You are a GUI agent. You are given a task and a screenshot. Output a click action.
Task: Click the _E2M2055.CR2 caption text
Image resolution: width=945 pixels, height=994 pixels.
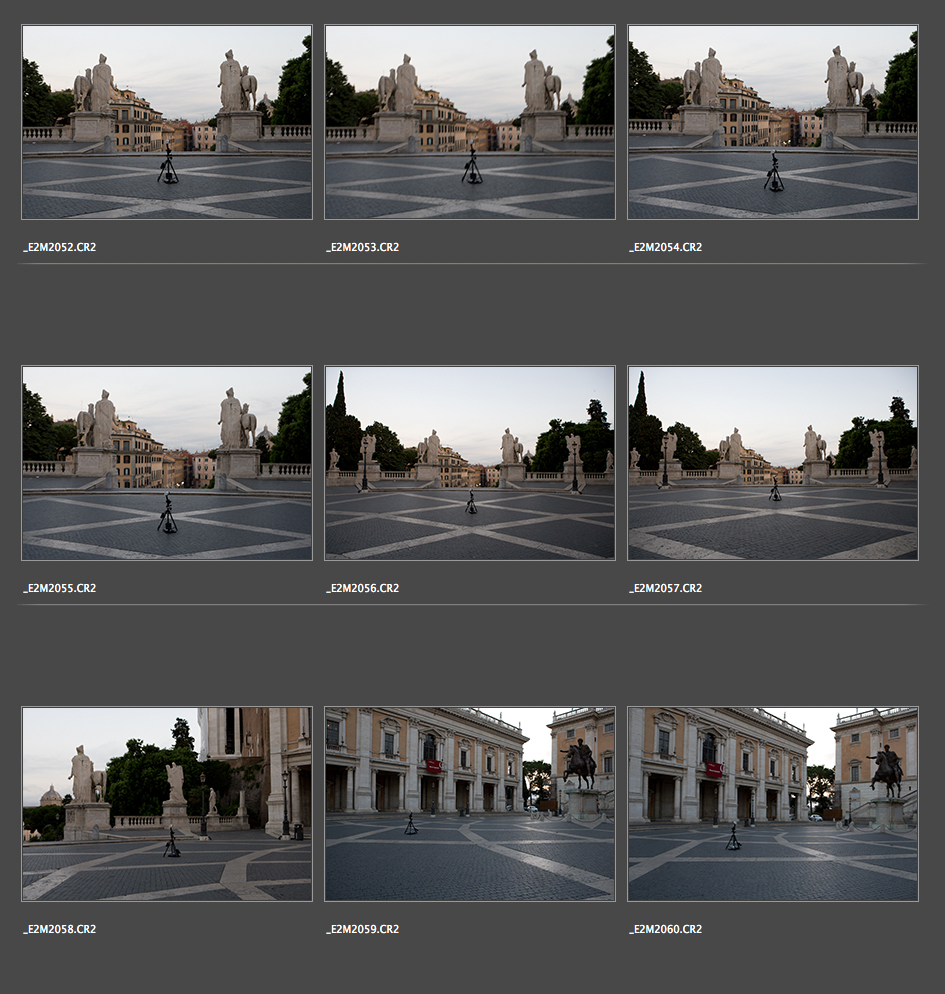(60, 588)
